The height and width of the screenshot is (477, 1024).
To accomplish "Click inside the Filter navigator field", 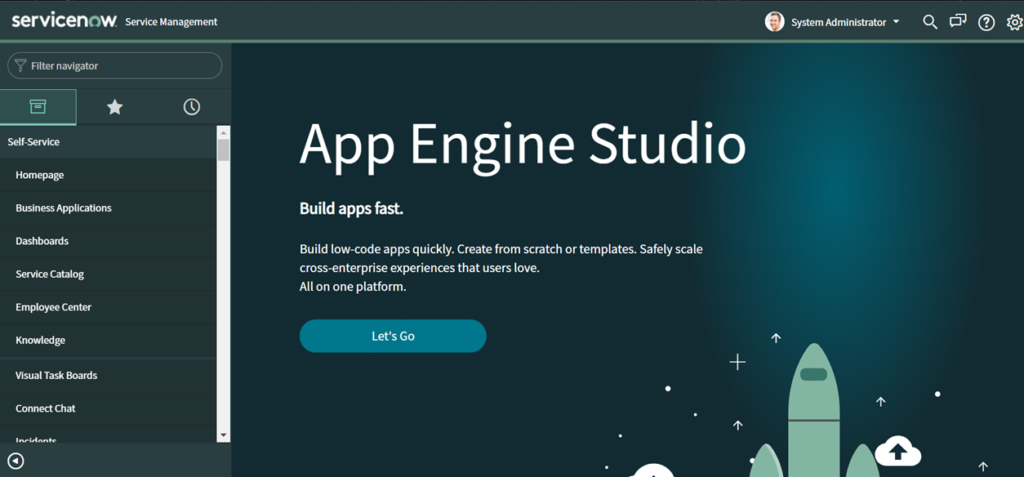I will point(120,66).
